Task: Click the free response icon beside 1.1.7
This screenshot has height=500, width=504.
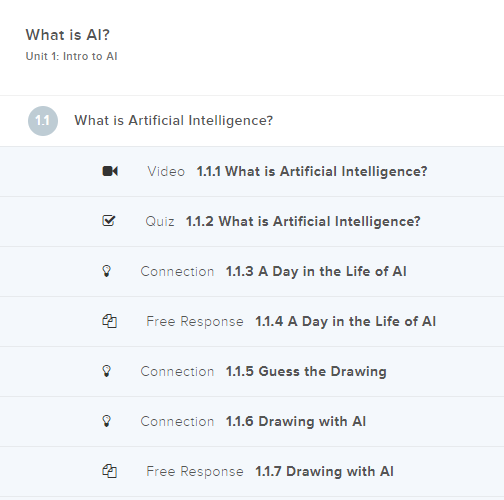Action: [x=109, y=471]
